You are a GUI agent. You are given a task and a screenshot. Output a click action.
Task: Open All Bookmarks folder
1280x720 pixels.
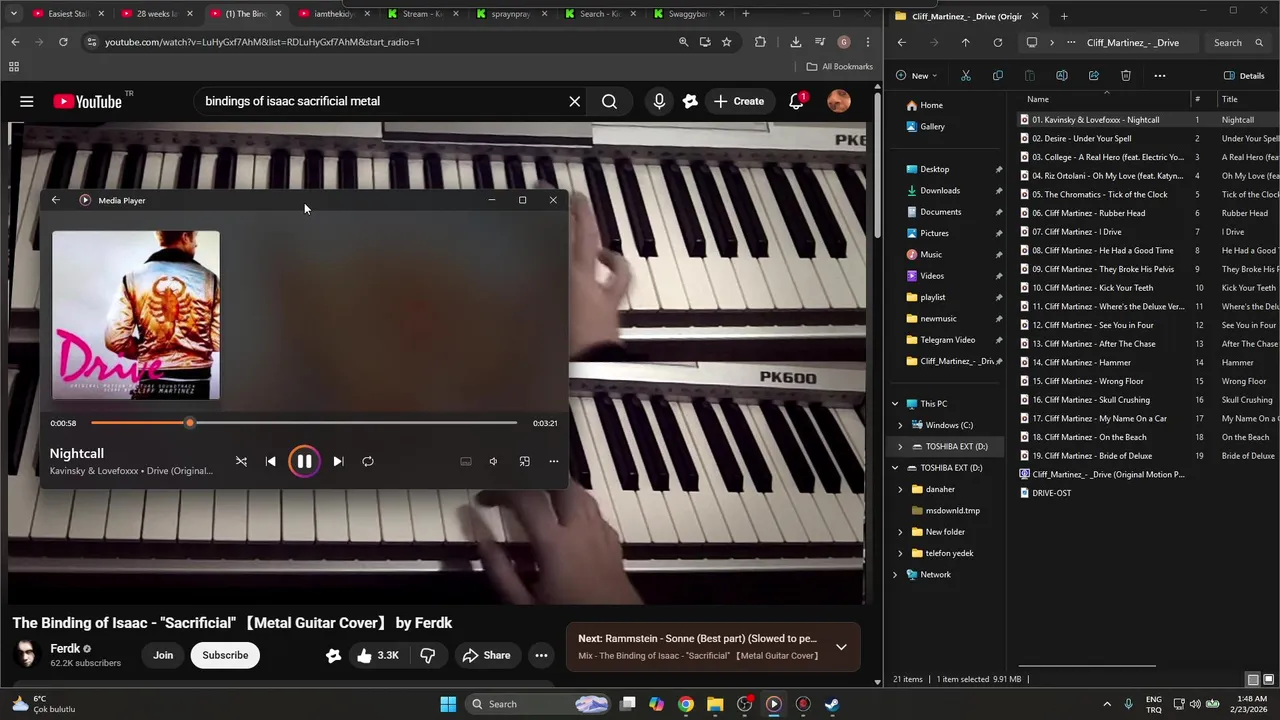pyautogui.click(x=840, y=67)
